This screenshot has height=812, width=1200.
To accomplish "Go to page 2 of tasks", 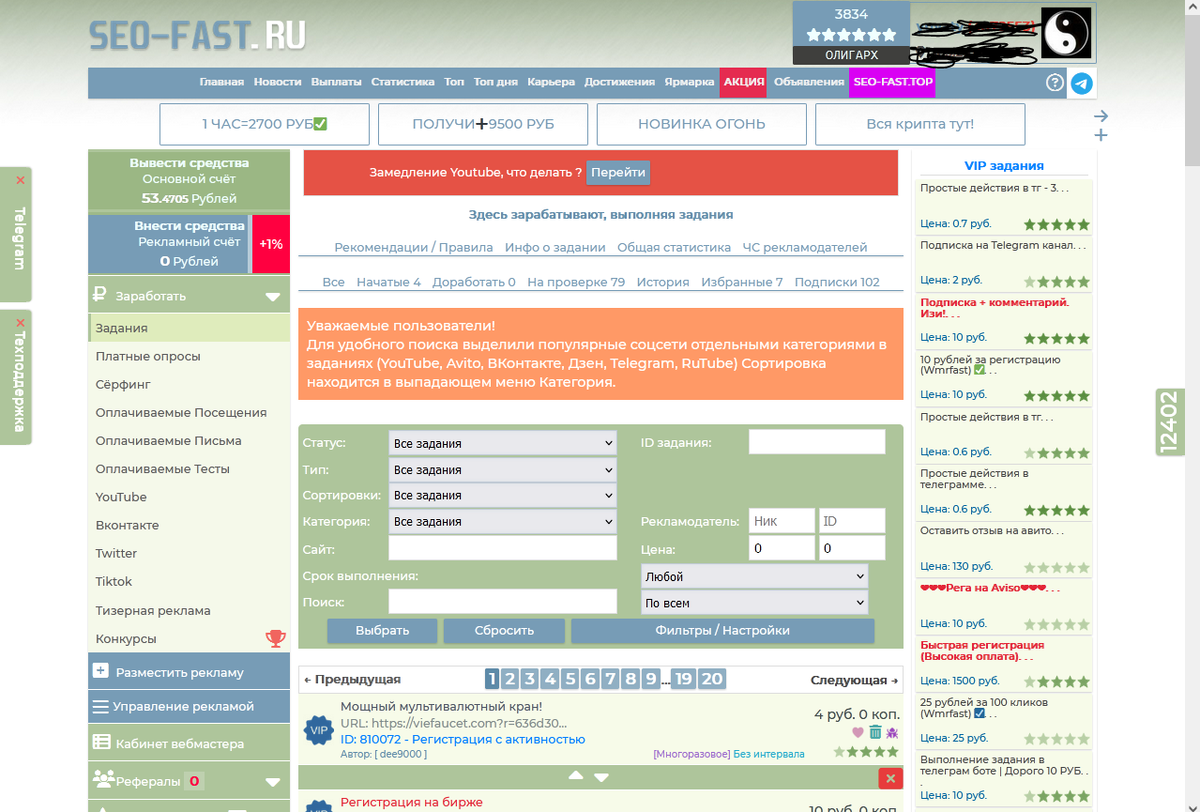I will [x=510, y=679].
